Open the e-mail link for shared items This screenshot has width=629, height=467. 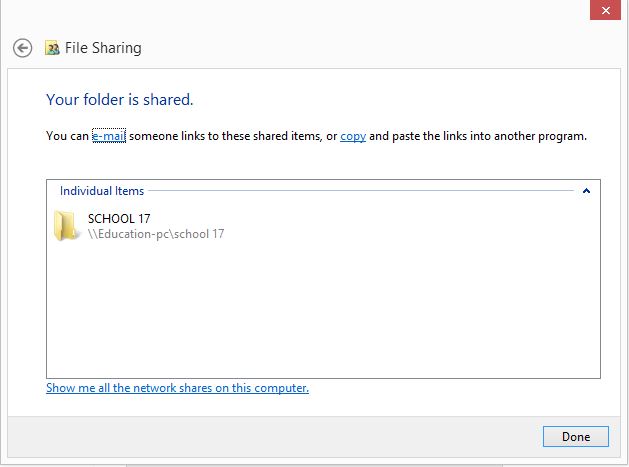(x=109, y=136)
